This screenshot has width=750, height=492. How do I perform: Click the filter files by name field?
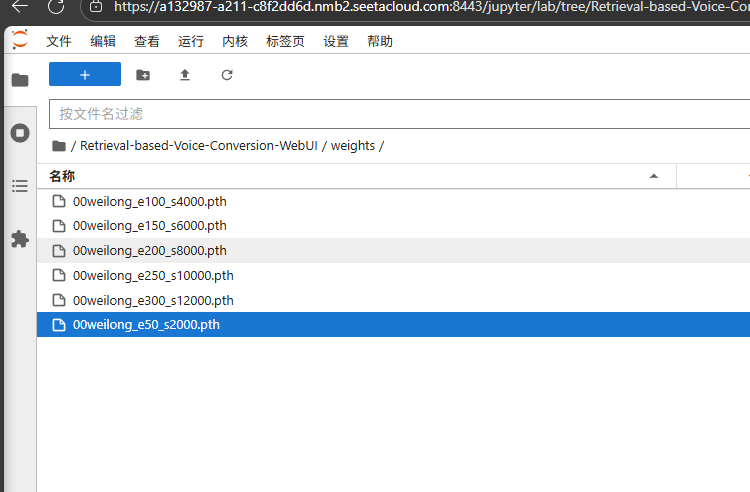400,114
